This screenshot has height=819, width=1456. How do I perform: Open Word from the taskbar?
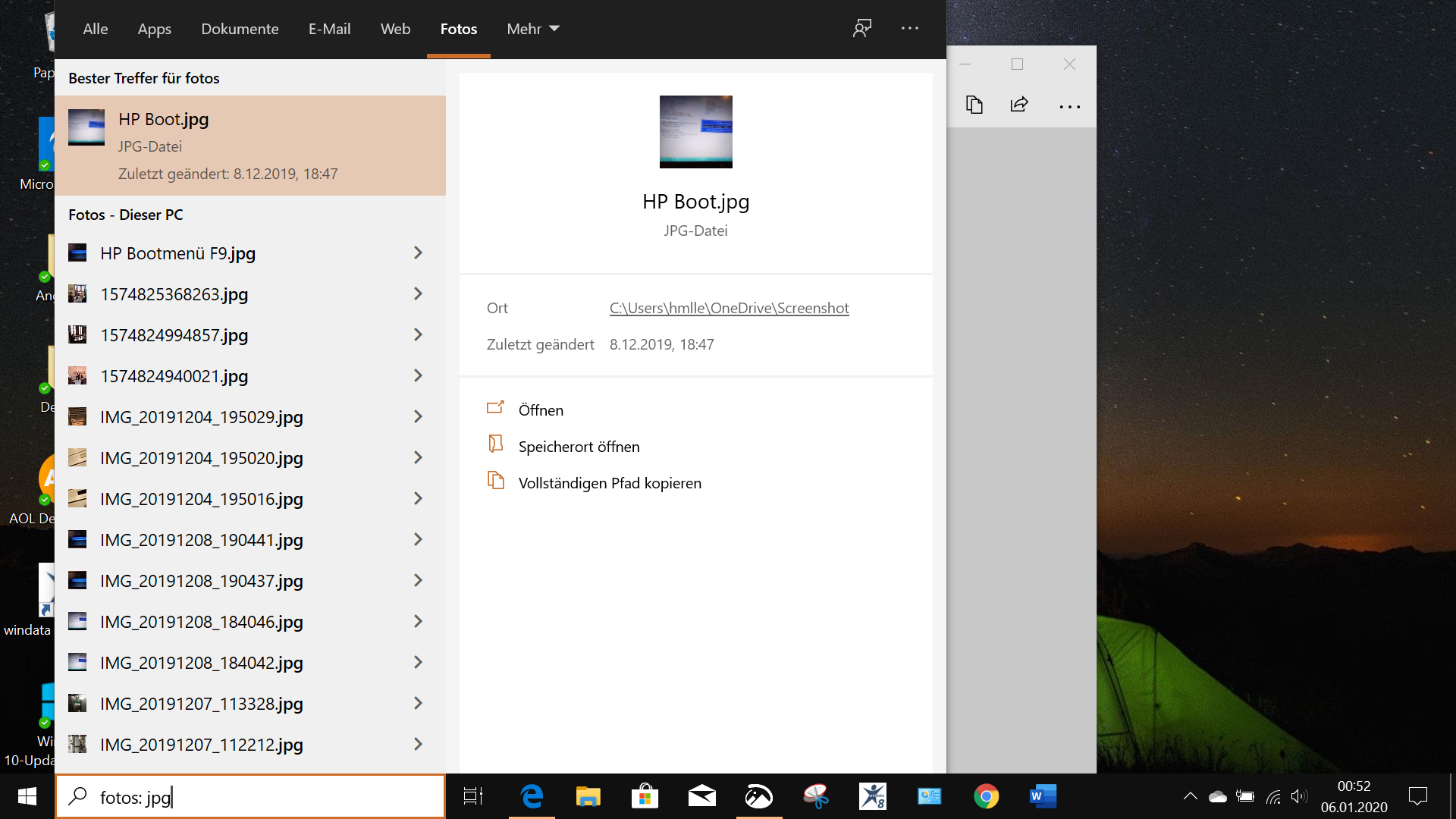[x=1043, y=796]
